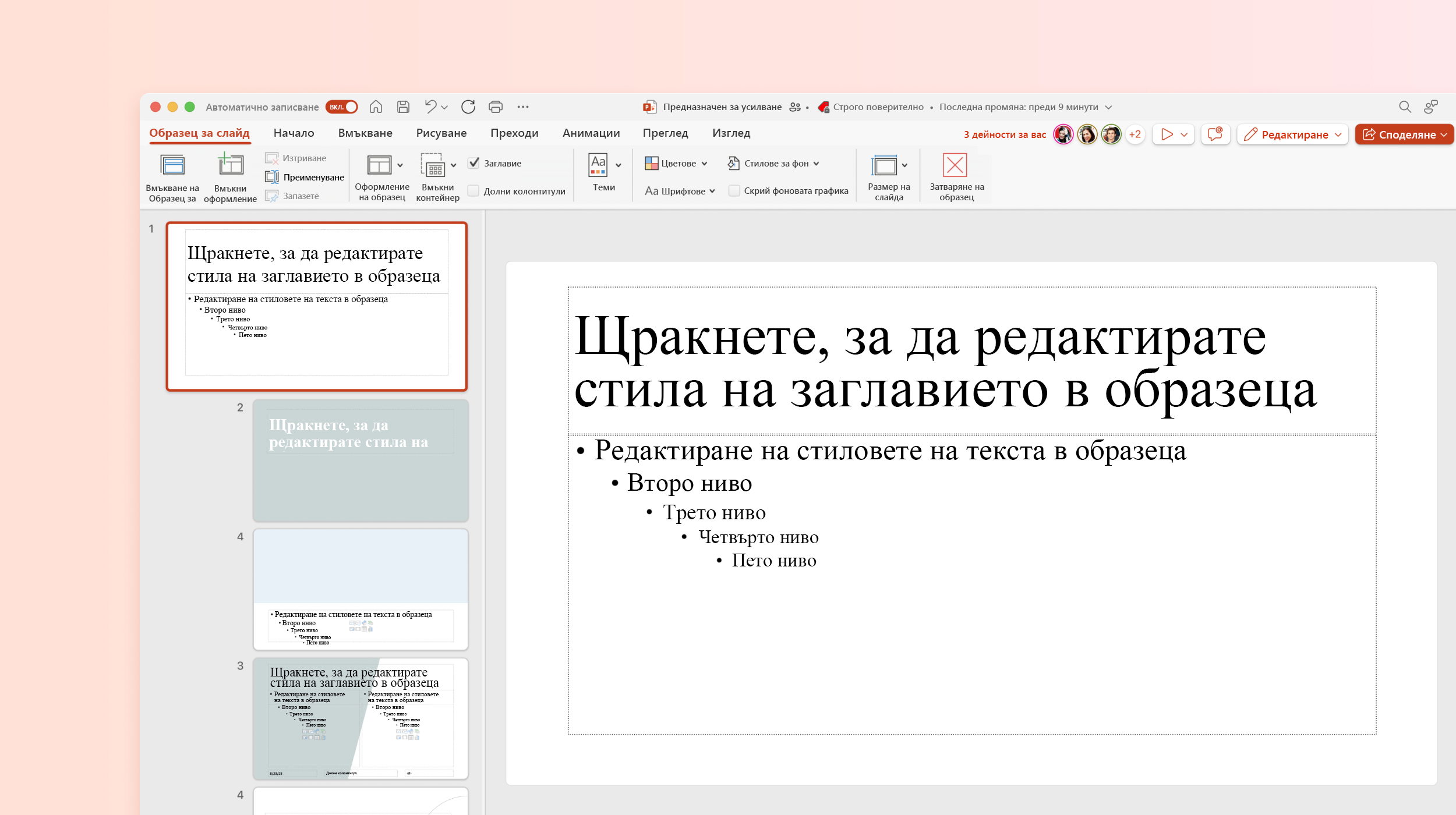Screen dimensions: 1456x815
Task: Open Стилове за фон dropdown
Action: [x=773, y=164]
